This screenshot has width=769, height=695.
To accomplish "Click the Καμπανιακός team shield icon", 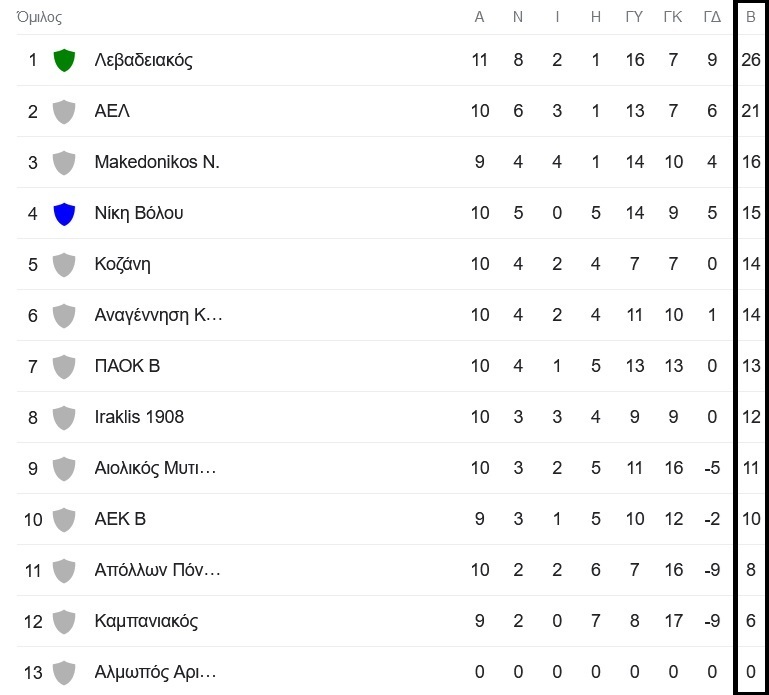I will 64,622.
